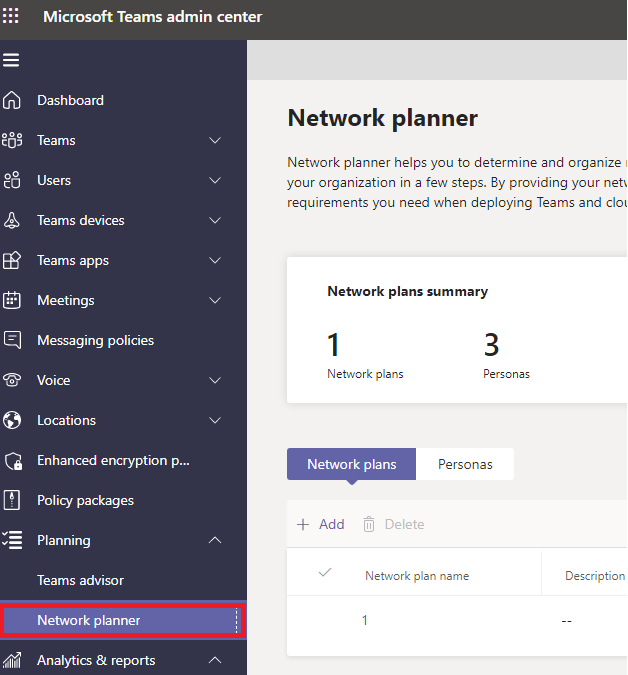628x675 pixels.
Task: Click the Voice telephone icon
Action: tap(12, 380)
